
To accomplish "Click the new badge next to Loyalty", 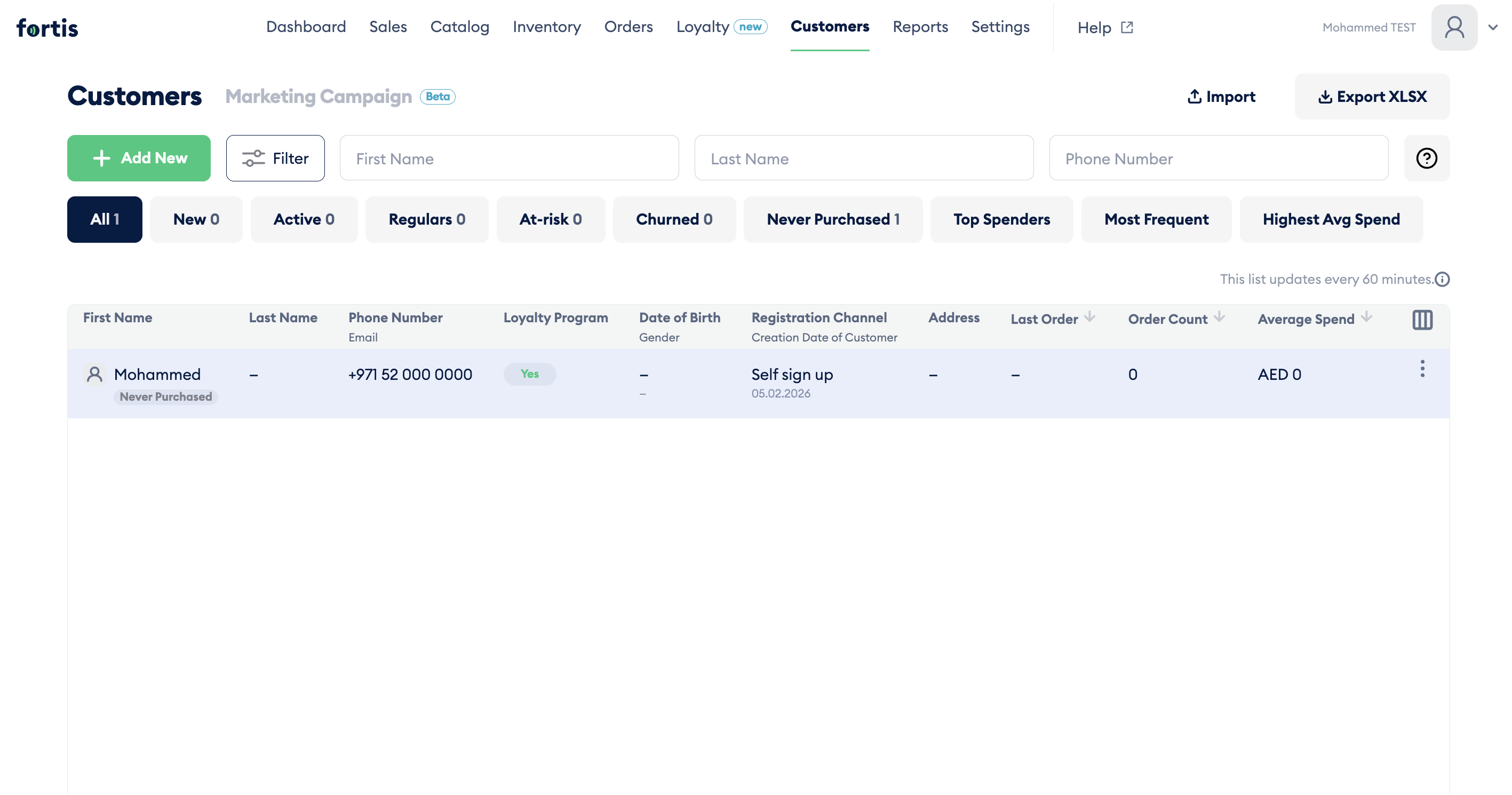I will (750, 27).
